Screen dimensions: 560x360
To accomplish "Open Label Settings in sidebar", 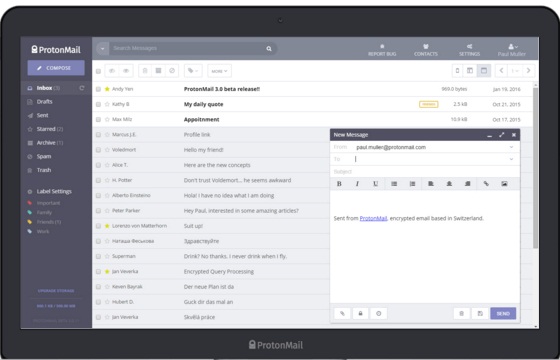I will pyautogui.click(x=54, y=191).
